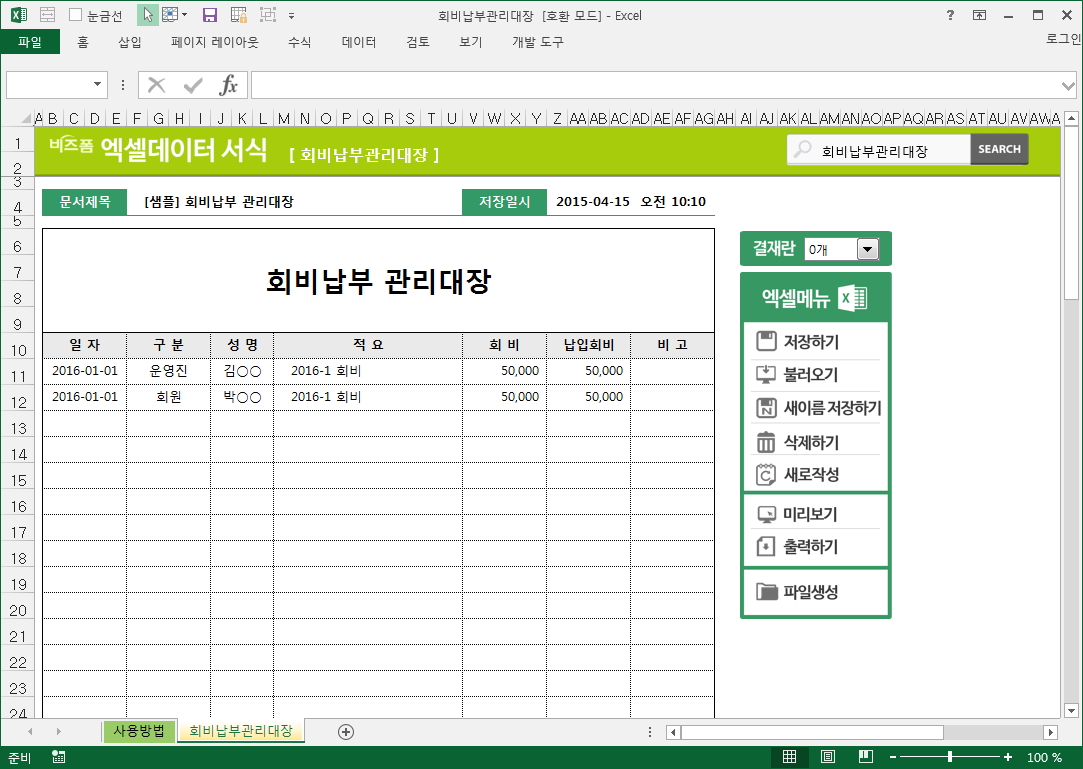Open the 수식 ribbon tab
The image size is (1083, 769).
[299, 42]
